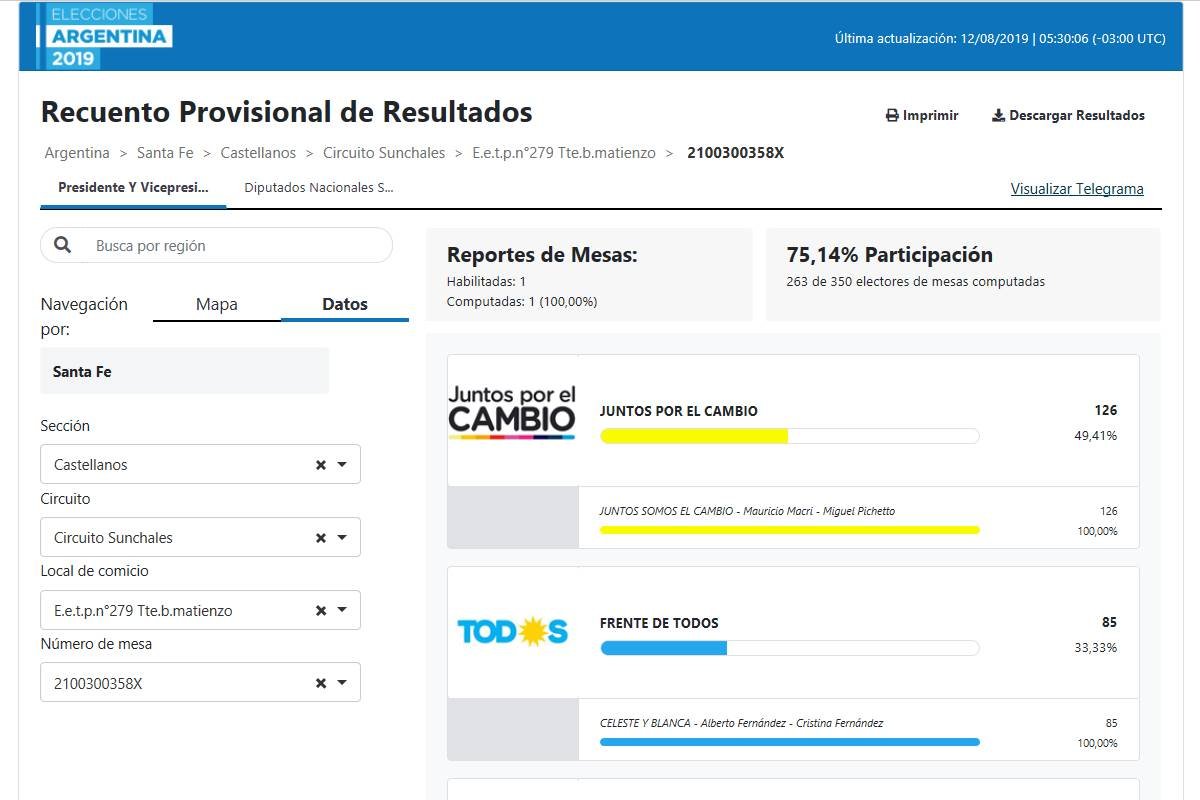Image resolution: width=1200 pixels, height=800 pixels.
Task: Click the Frente de Todos party logo
Action: coord(512,631)
